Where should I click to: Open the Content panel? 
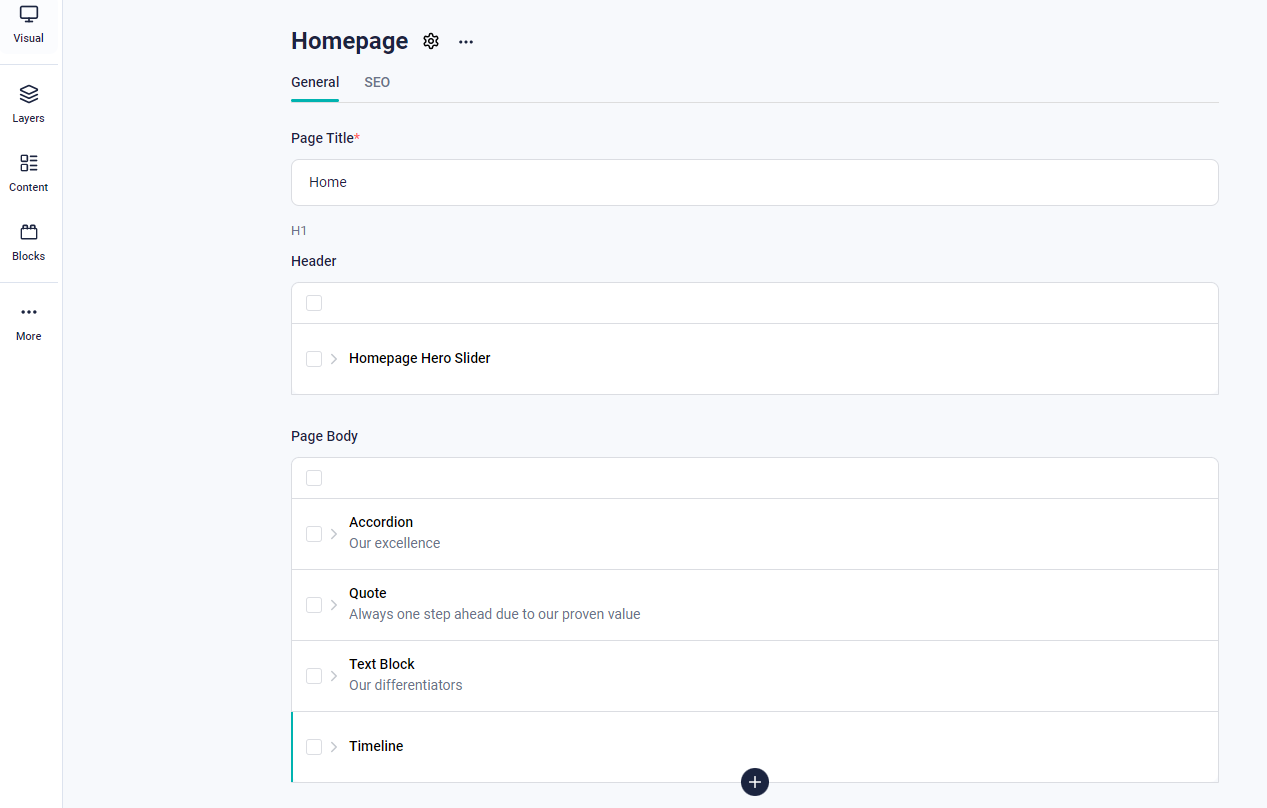point(29,173)
